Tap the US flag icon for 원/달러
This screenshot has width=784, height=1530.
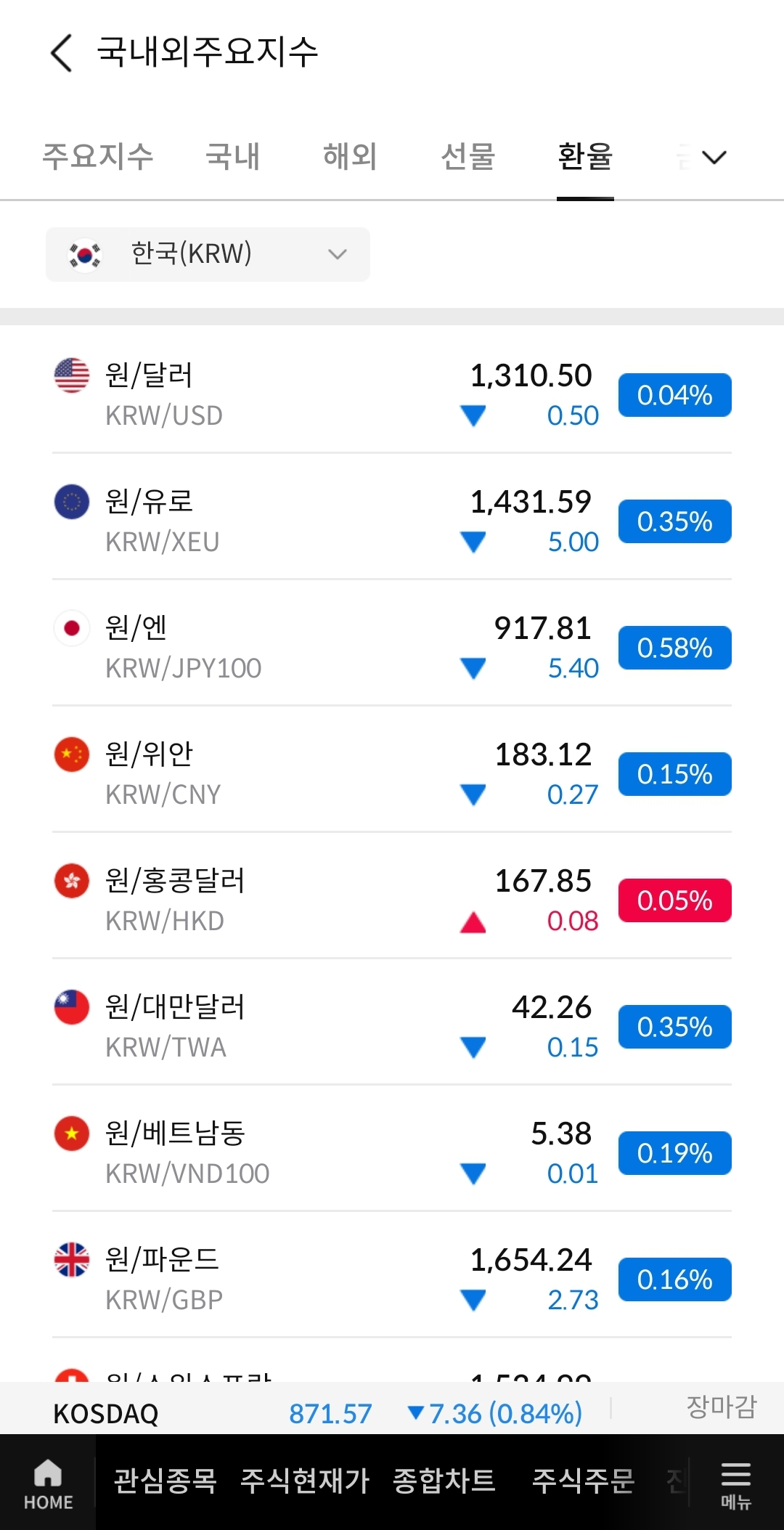pyautogui.click(x=72, y=375)
